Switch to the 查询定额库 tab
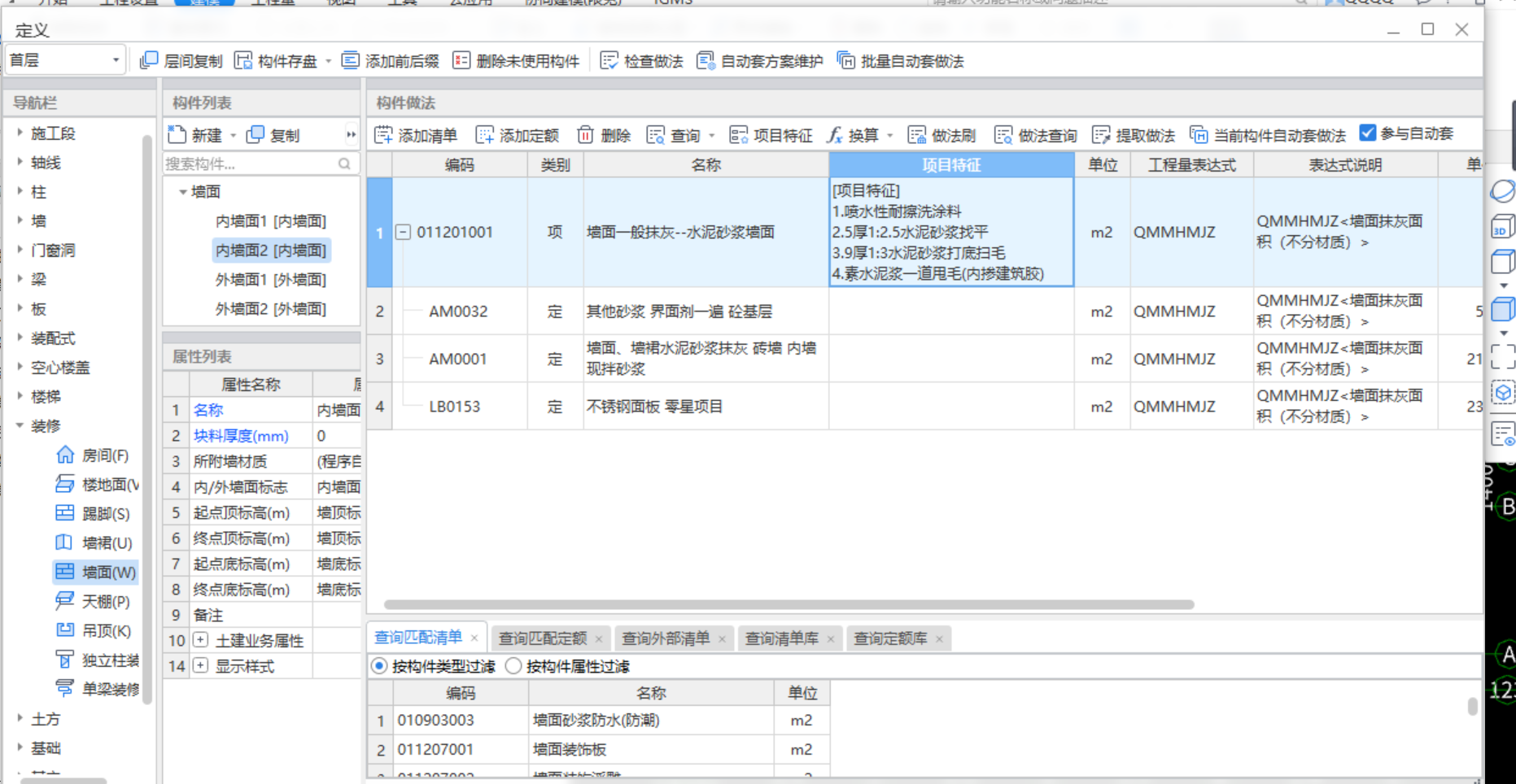 (890, 638)
